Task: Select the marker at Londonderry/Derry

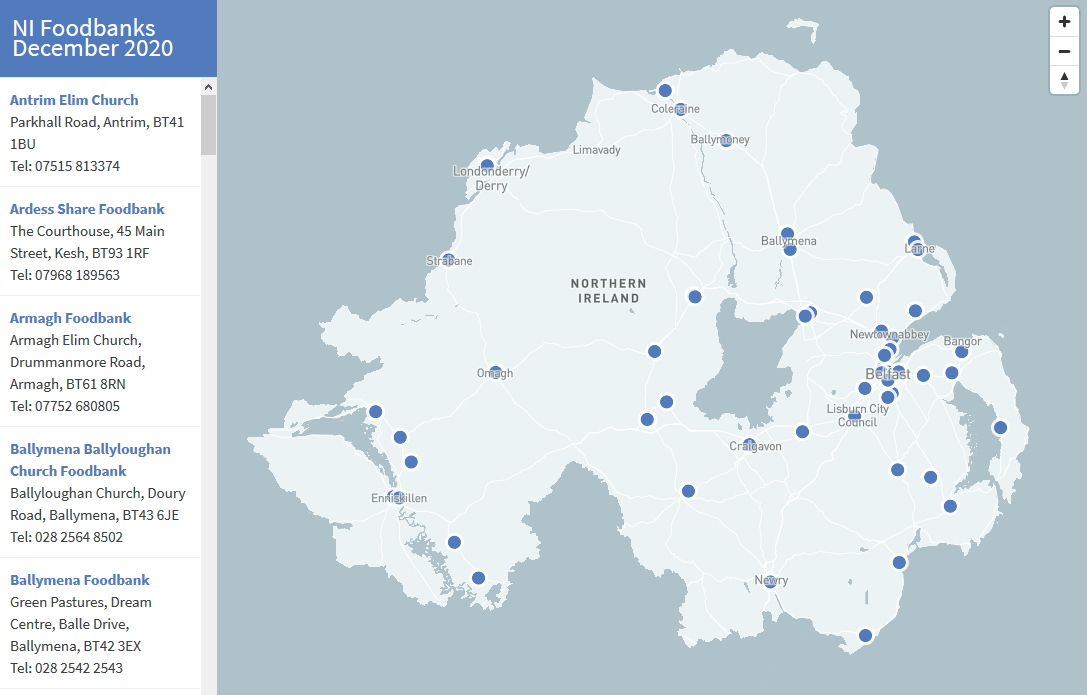Action: tap(487, 166)
